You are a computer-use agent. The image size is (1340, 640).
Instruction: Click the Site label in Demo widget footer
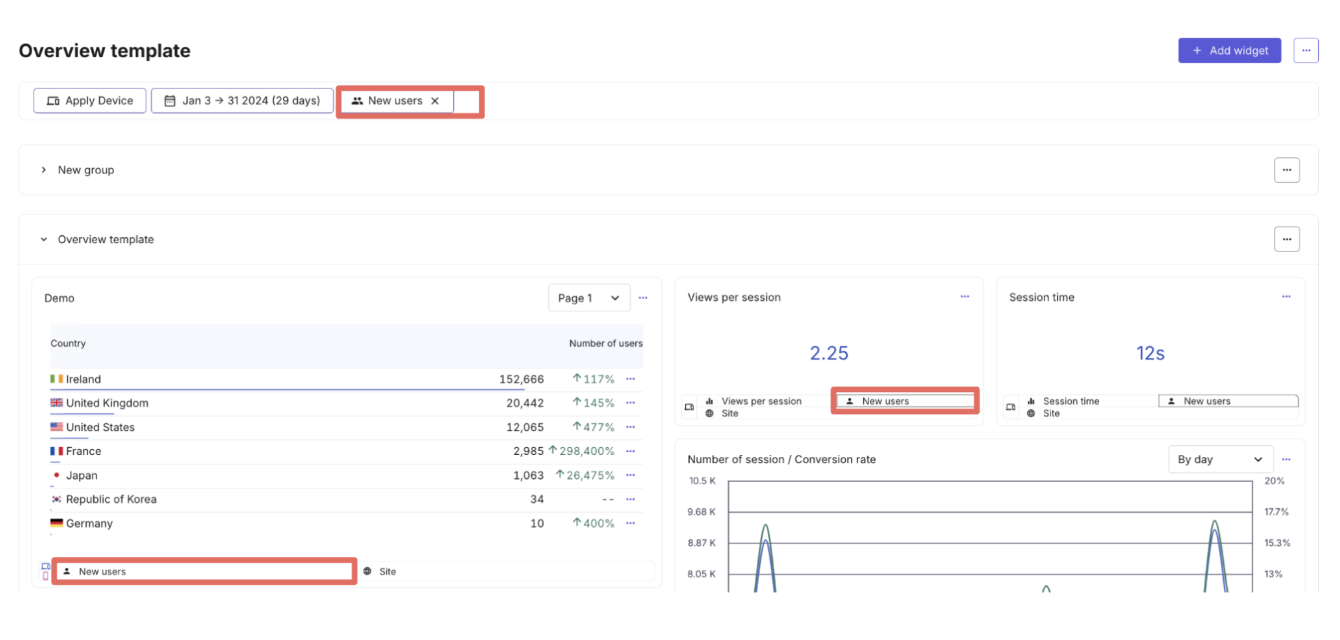[387, 572]
